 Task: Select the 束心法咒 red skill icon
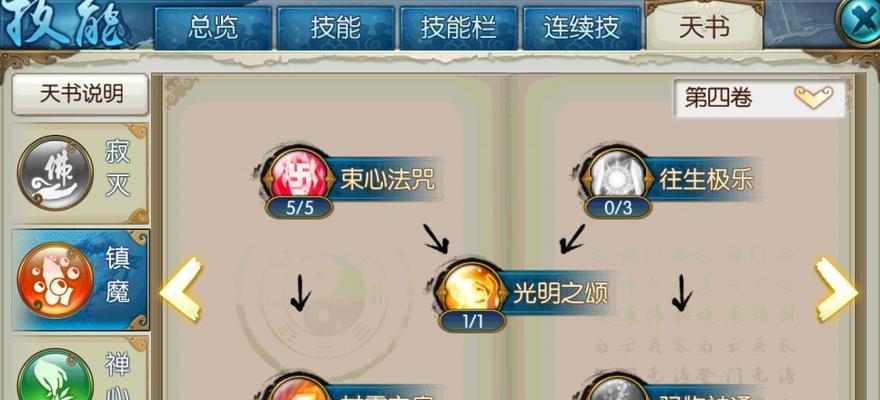299,173
